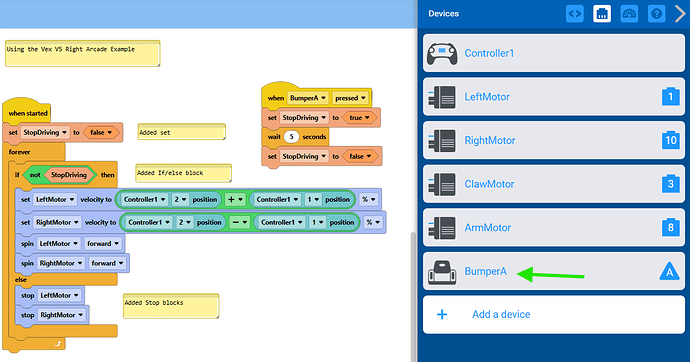Image resolution: width=690 pixels, height=362 pixels.
Task: Open false dropdown in bumper set block
Action: pos(360,157)
